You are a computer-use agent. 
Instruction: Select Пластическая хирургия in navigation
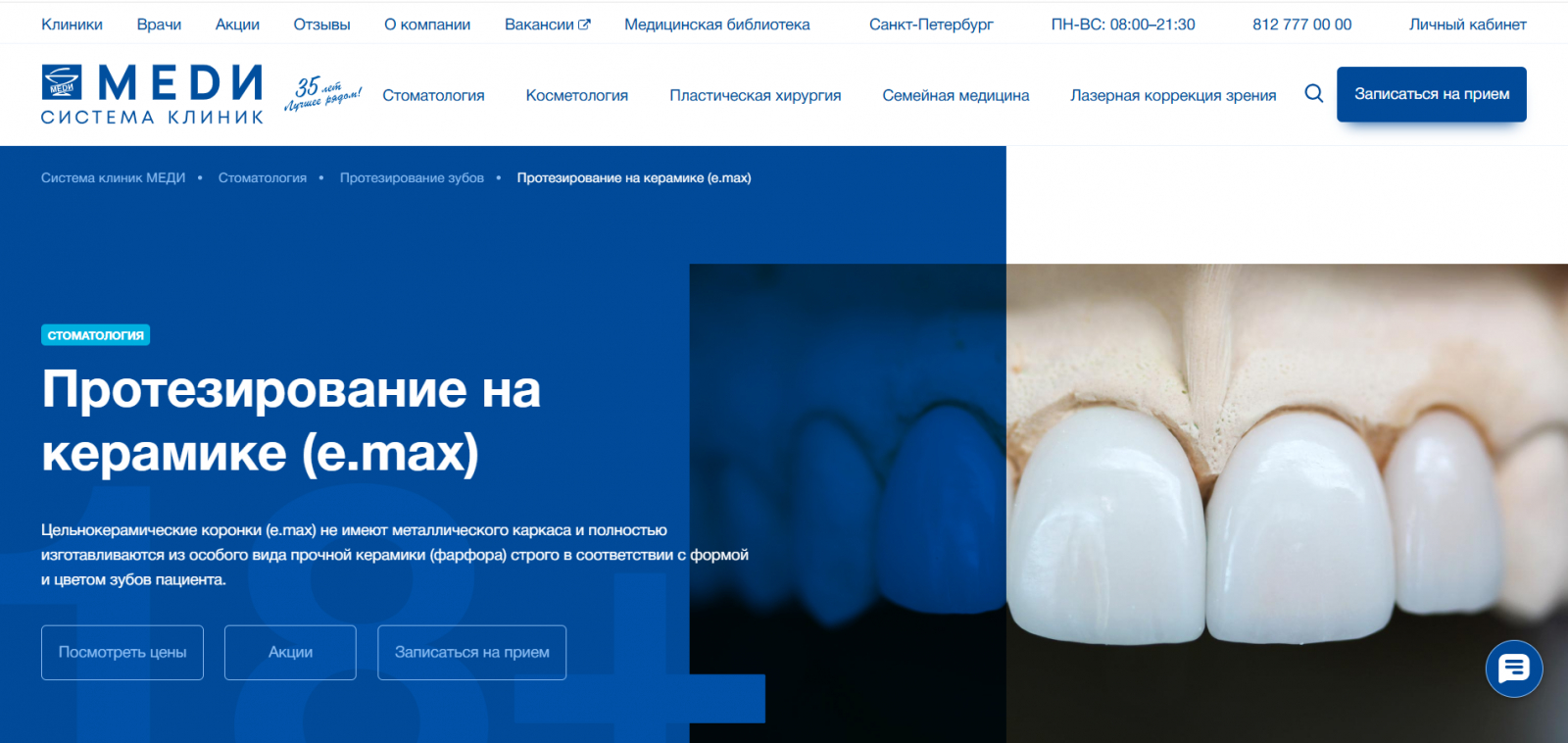click(x=756, y=95)
